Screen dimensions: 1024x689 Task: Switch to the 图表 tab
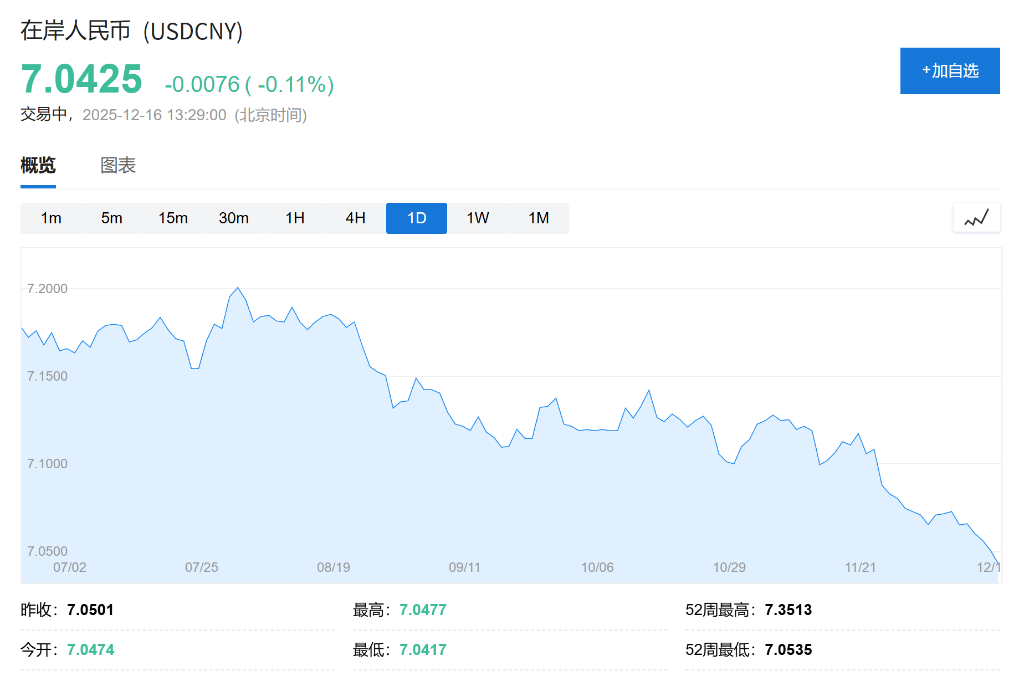point(119,165)
